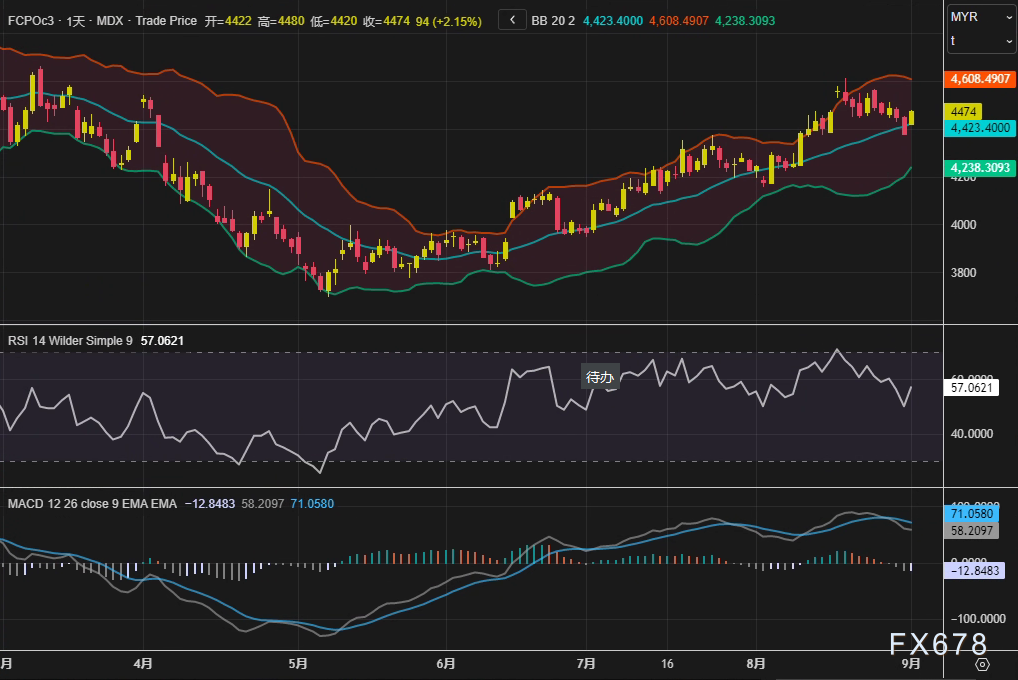Click the blue 71.0580 MACD axis tag

coord(969,513)
